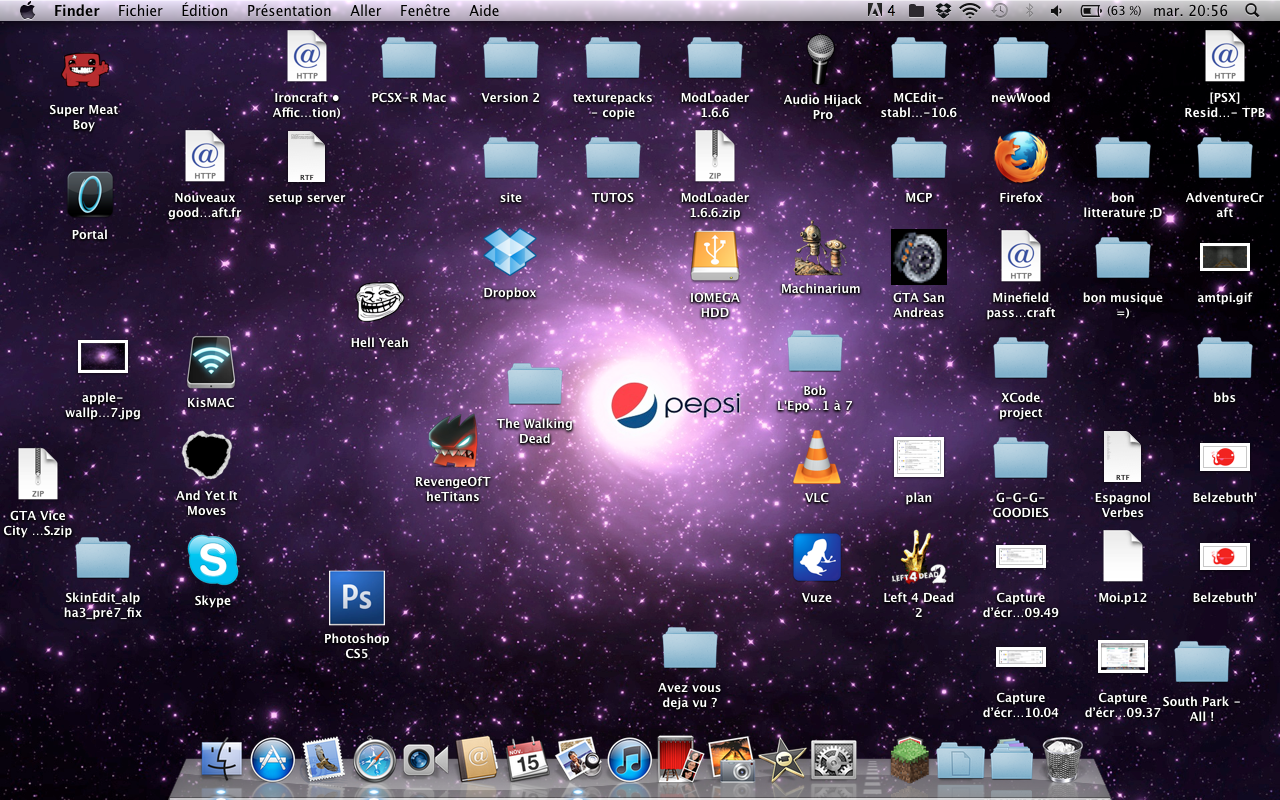Click the battery 63% indicator
The width and height of the screenshot is (1280, 800).
(1111, 11)
